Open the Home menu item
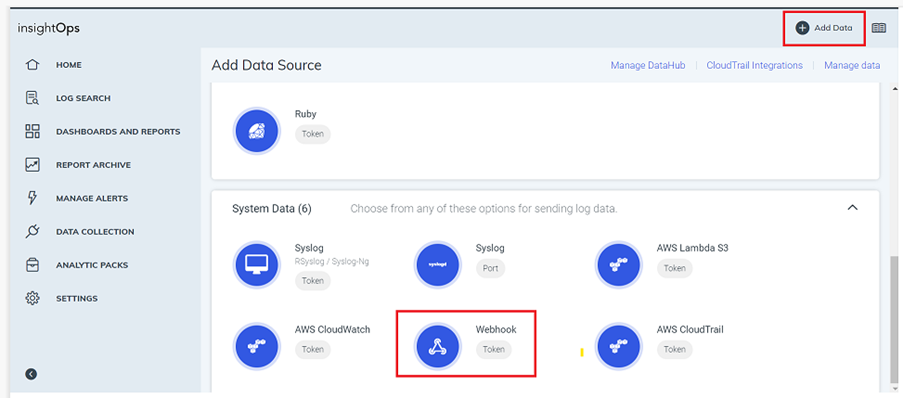903x398 pixels. point(69,65)
